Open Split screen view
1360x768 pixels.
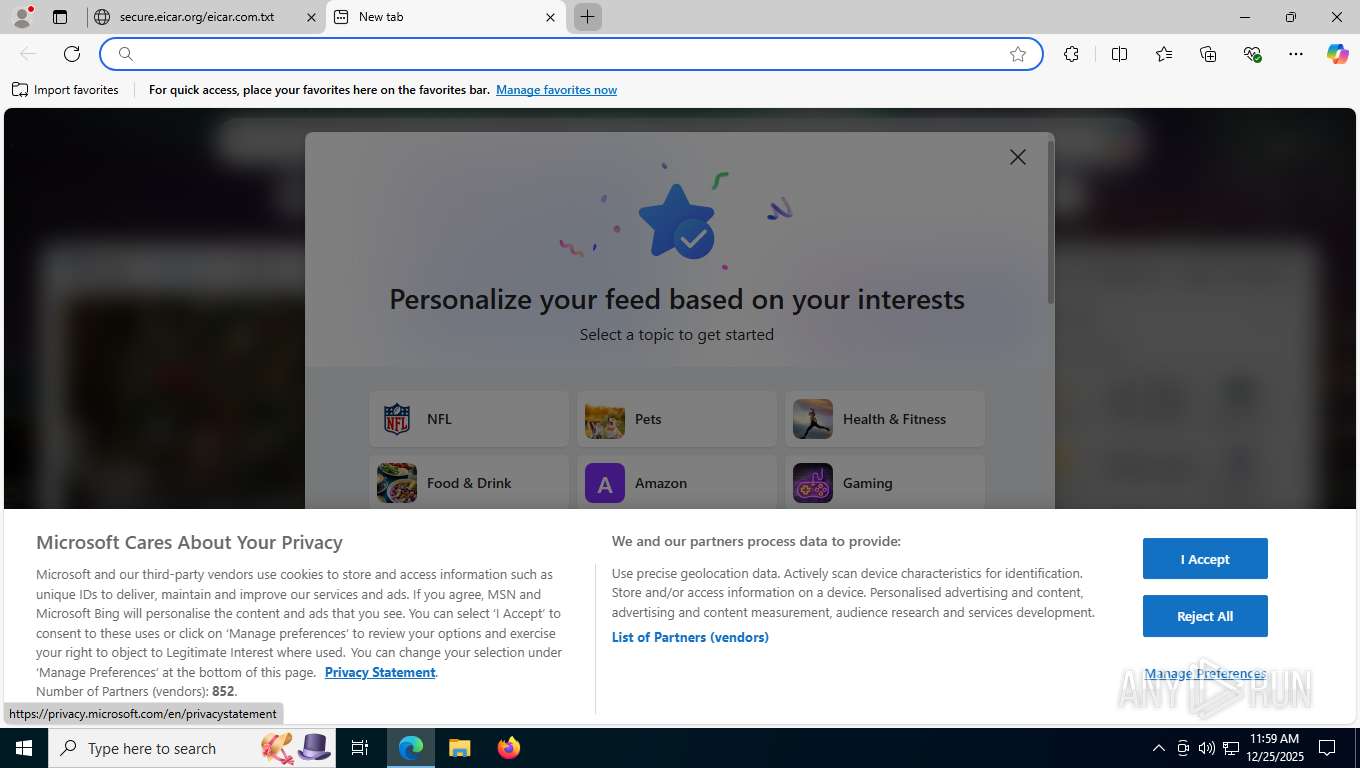pos(1119,54)
